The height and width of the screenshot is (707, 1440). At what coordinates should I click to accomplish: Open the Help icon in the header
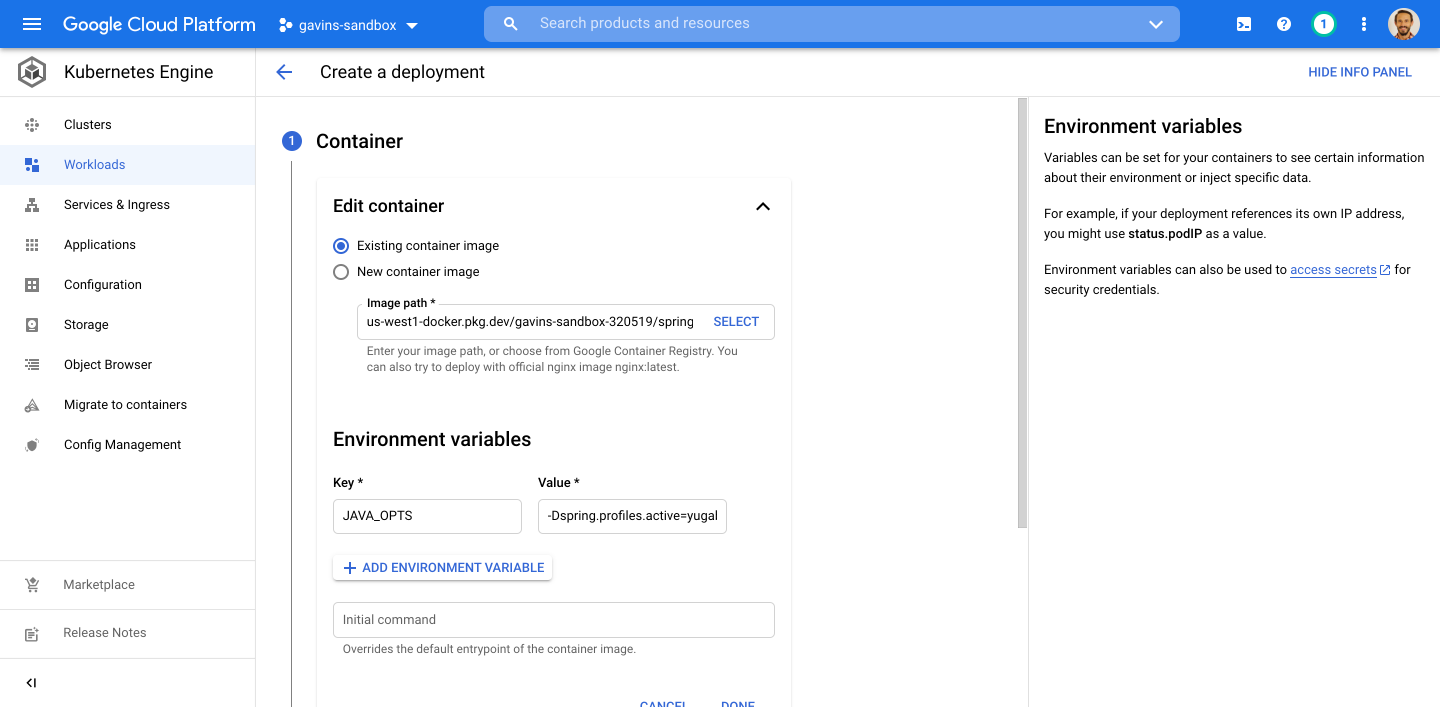[1284, 24]
